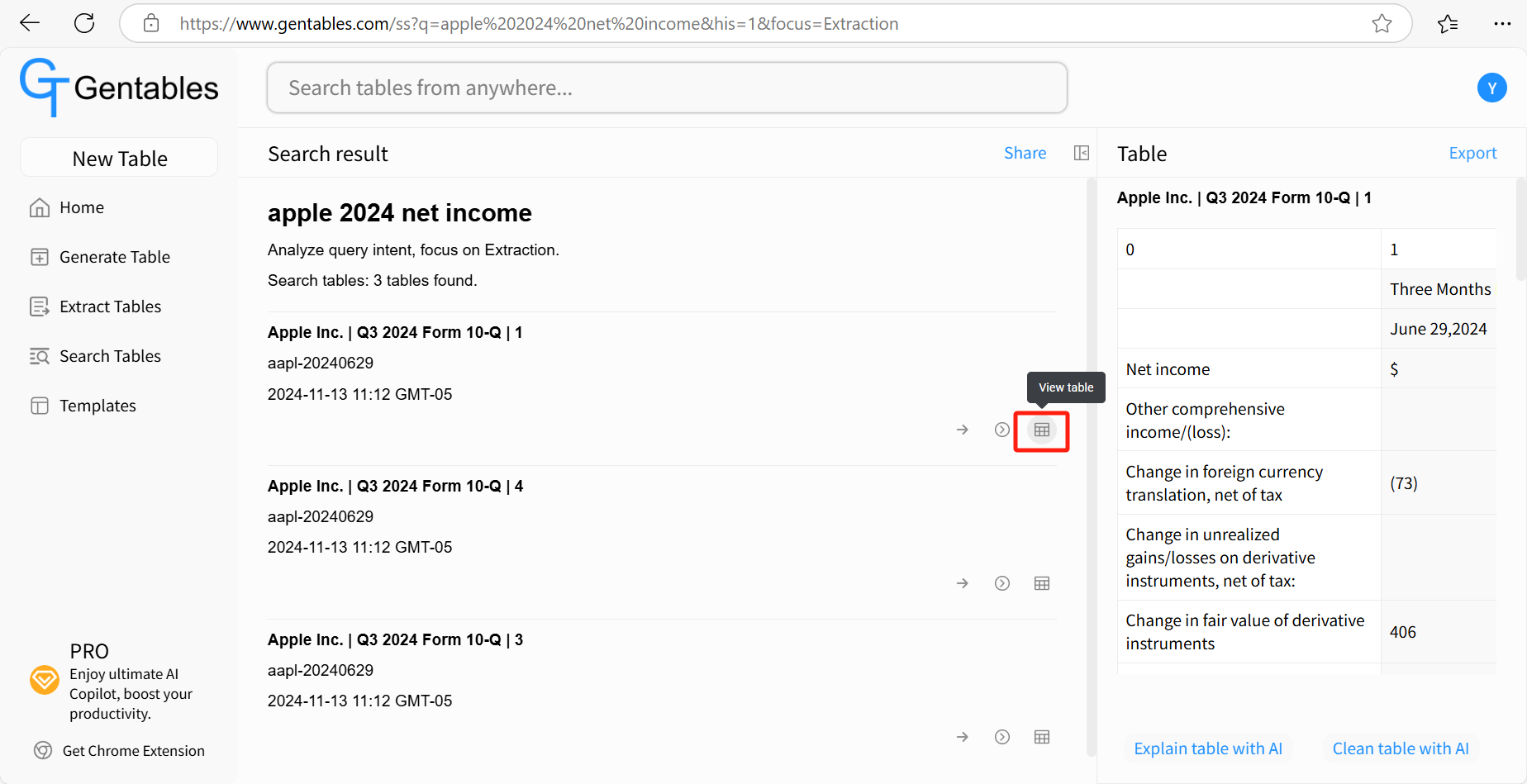Click Explain table with AI
Screen dimensions: 1527x784
coord(1208,748)
